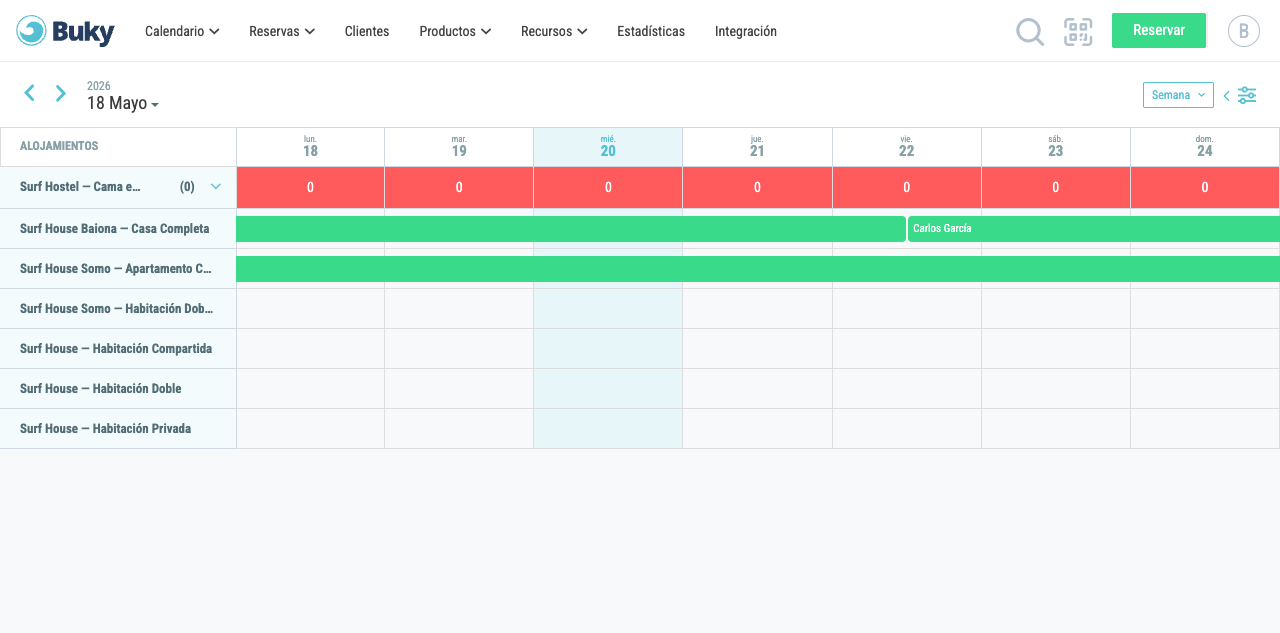Go to Integración
The height and width of the screenshot is (633, 1280).
(x=746, y=31)
